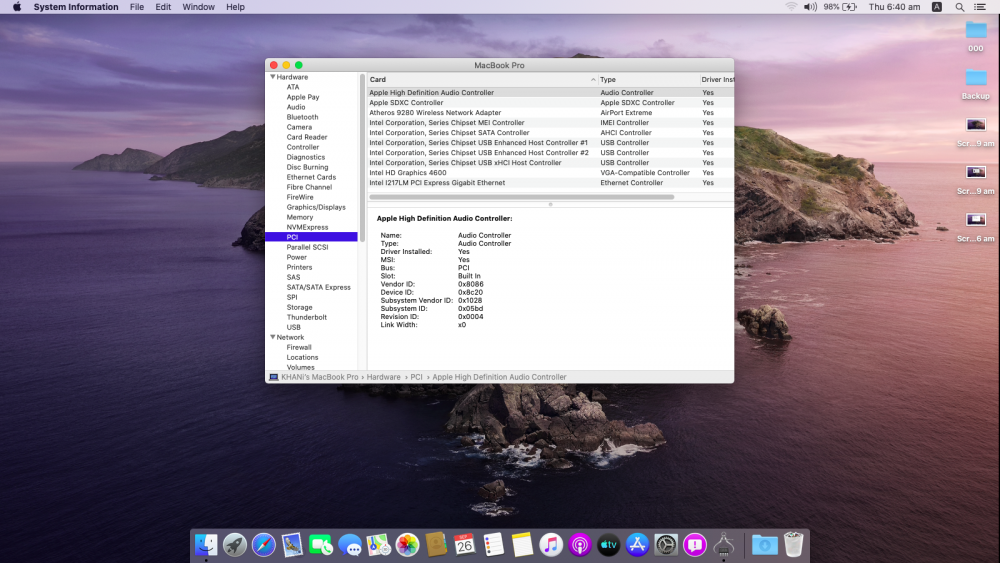Open FaceTime from the dock
Viewport: 1000px width, 563px height.
(x=321, y=545)
